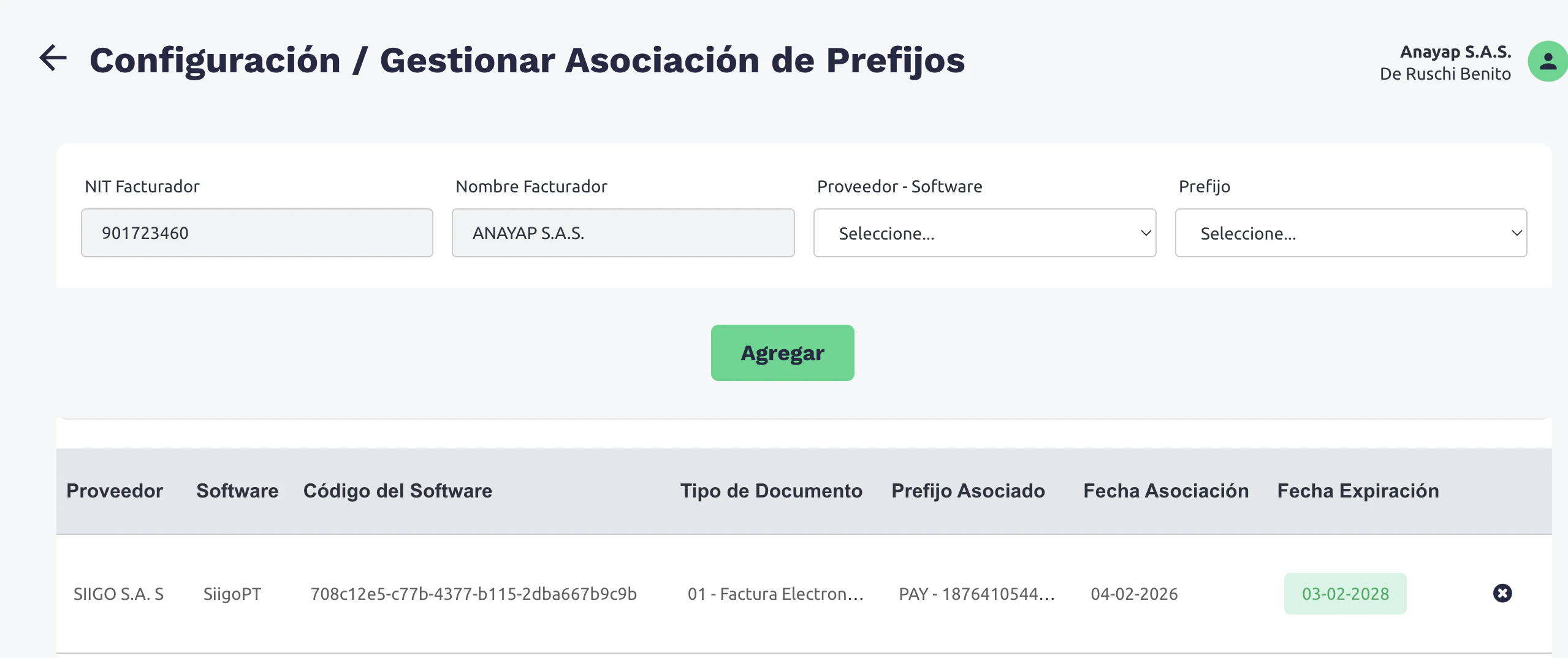Click the Código del Software column header
Viewport: 1568px width, 658px height.
pyautogui.click(x=397, y=491)
